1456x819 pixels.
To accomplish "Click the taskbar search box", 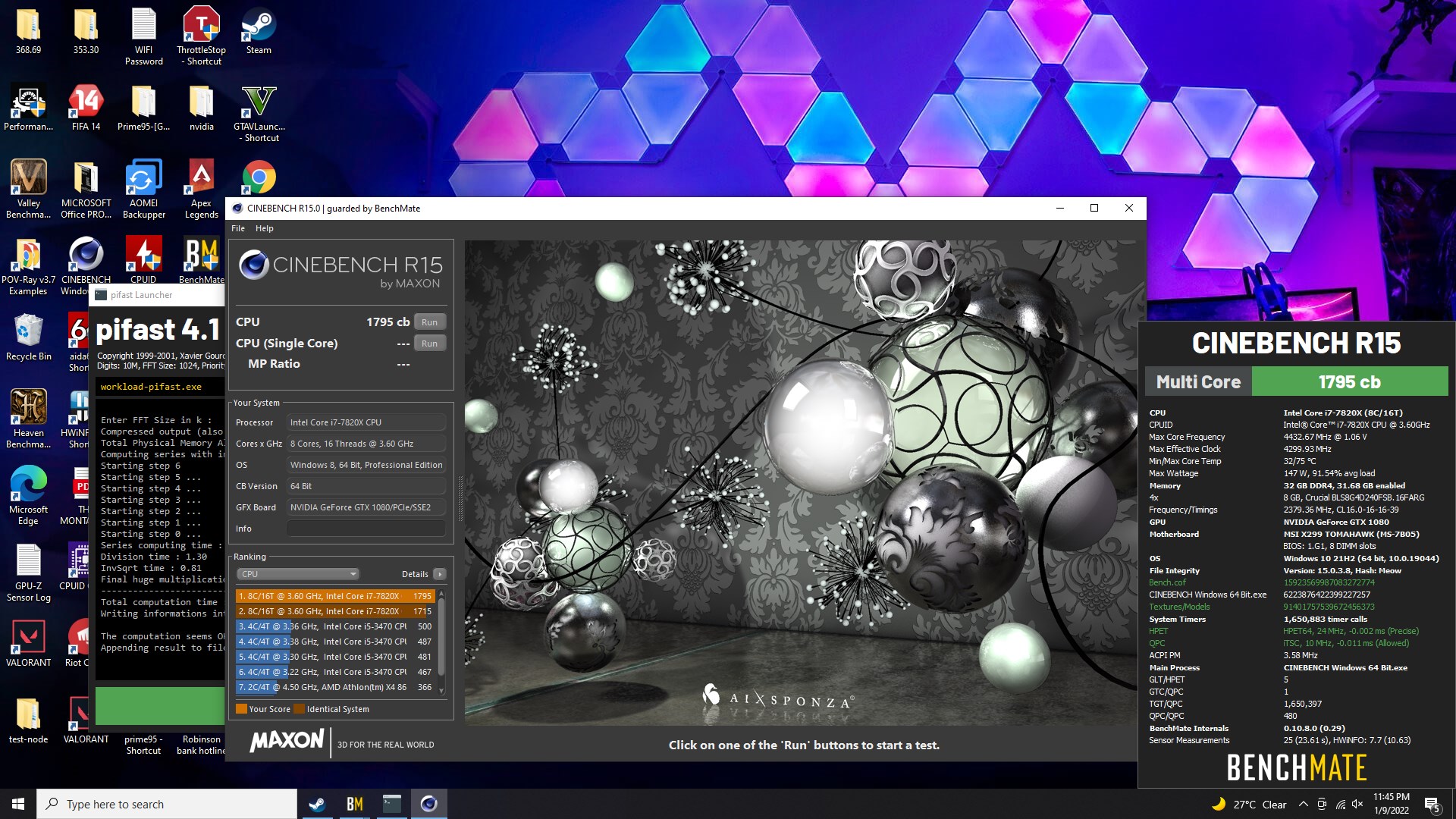I will click(x=167, y=804).
